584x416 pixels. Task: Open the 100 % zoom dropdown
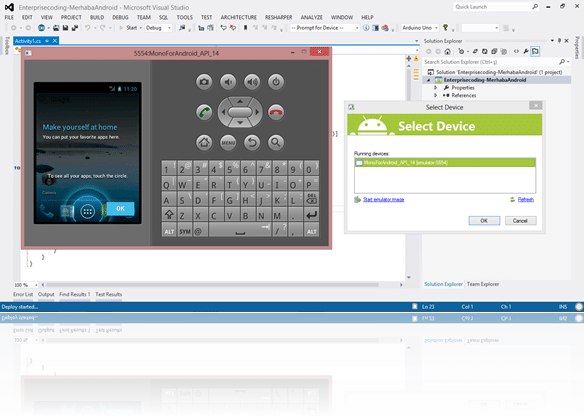[36, 285]
